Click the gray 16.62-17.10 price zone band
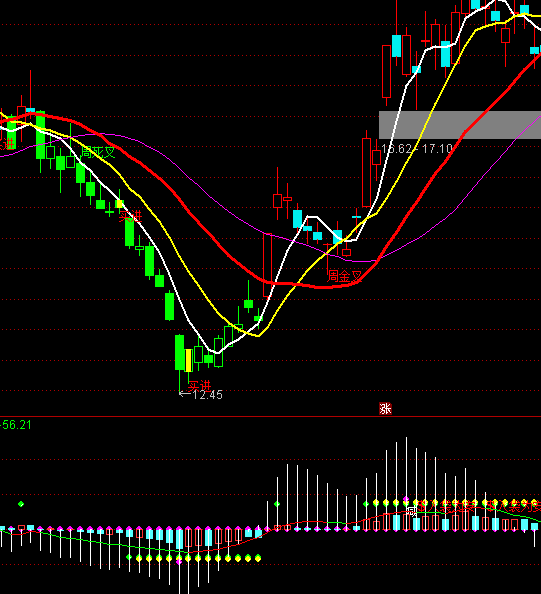 click(x=460, y=125)
